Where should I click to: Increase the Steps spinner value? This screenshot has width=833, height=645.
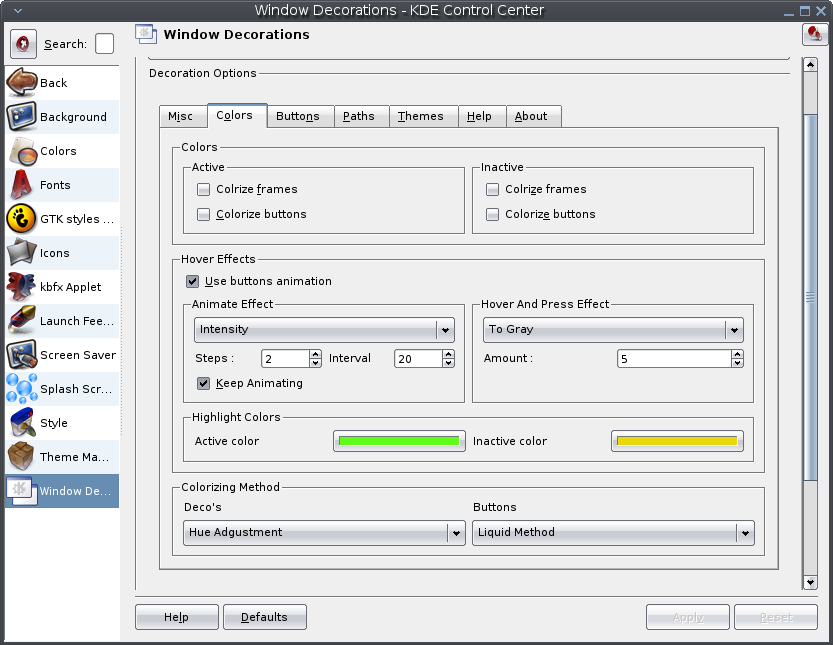[316, 354]
